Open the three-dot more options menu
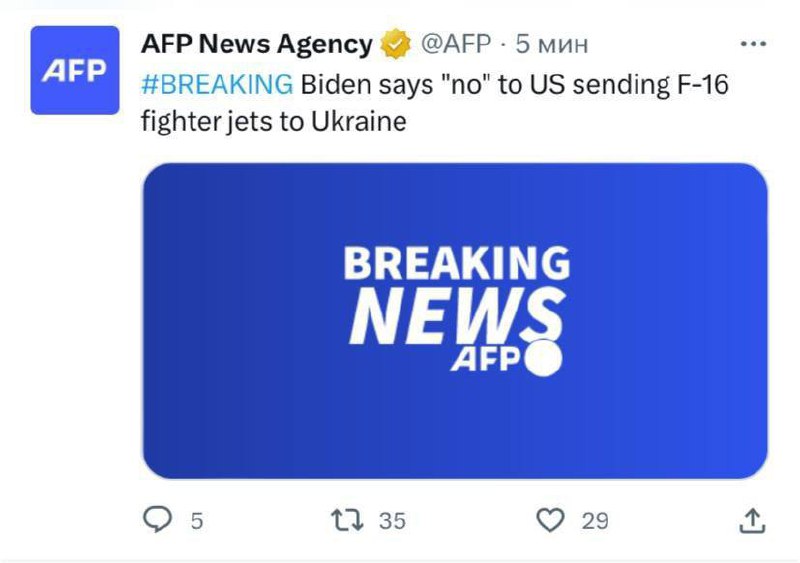 click(752, 45)
